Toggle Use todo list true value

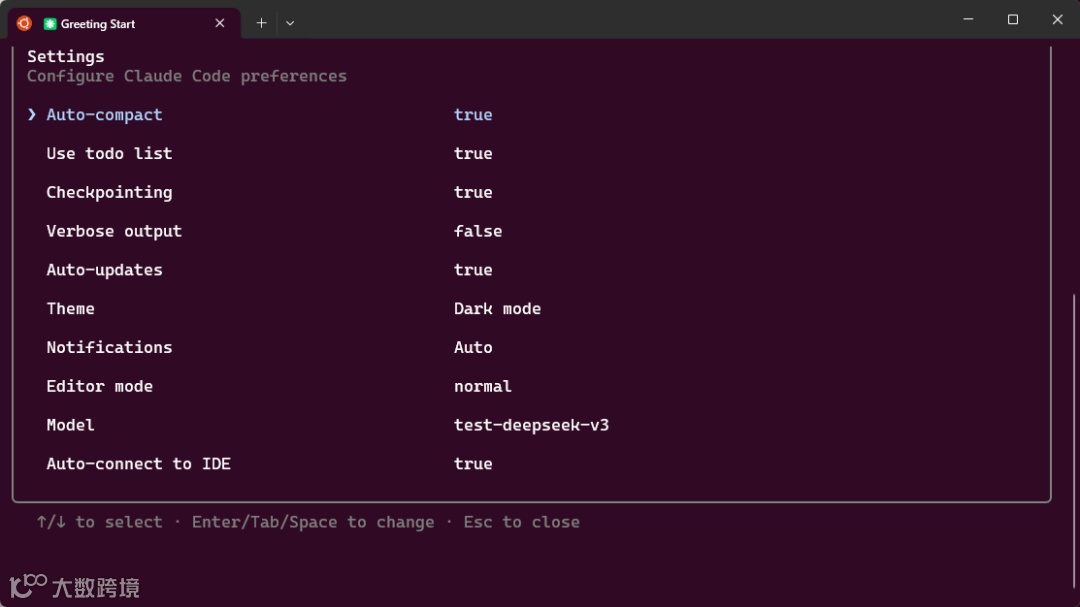(x=472, y=154)
